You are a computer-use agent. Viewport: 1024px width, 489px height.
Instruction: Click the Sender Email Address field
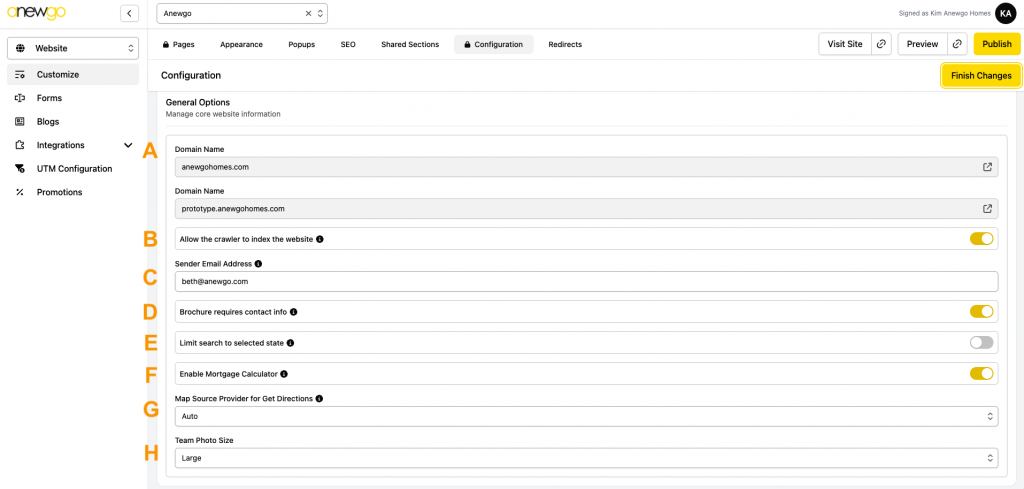tap(586, 282)
